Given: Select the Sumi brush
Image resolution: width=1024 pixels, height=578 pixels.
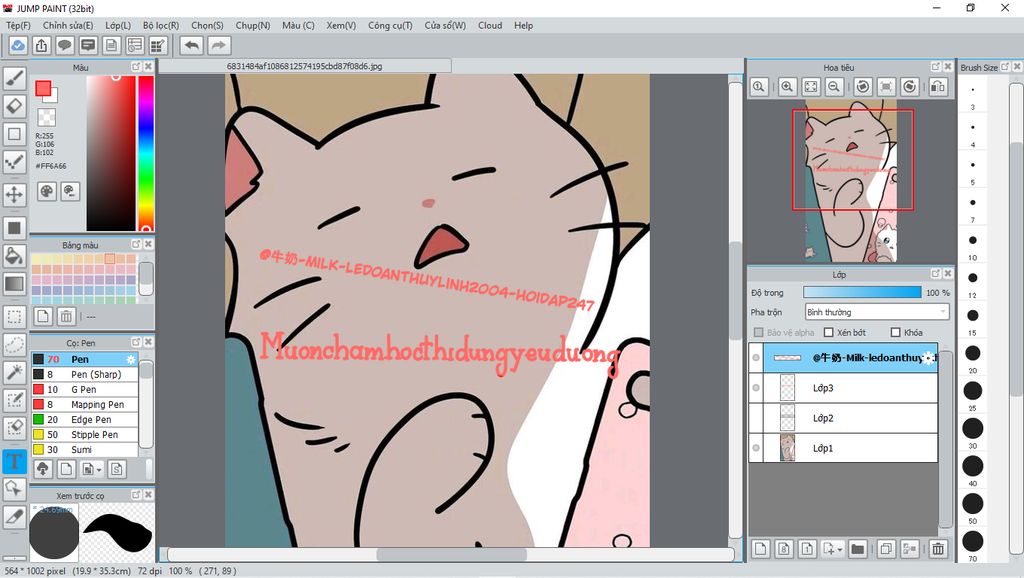Looking at the screenshot, I should (85, 449).
